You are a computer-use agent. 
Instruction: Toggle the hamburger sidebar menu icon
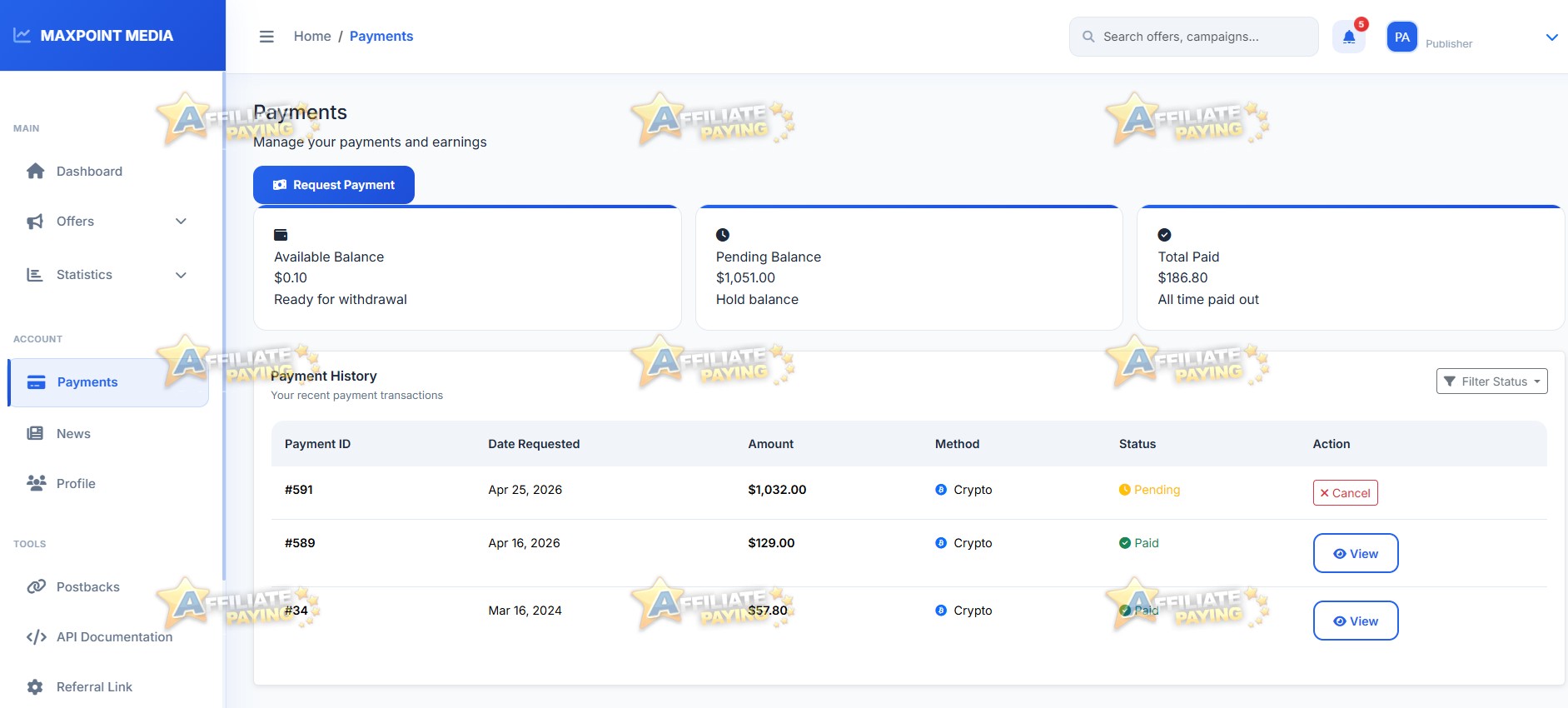[266, 37]
